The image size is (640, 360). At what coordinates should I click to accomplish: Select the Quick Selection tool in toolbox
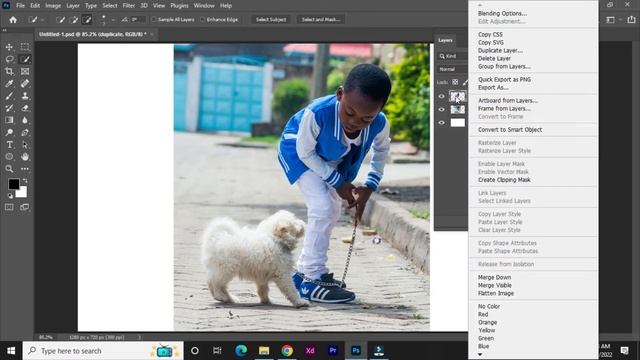[x=25, y=59]
